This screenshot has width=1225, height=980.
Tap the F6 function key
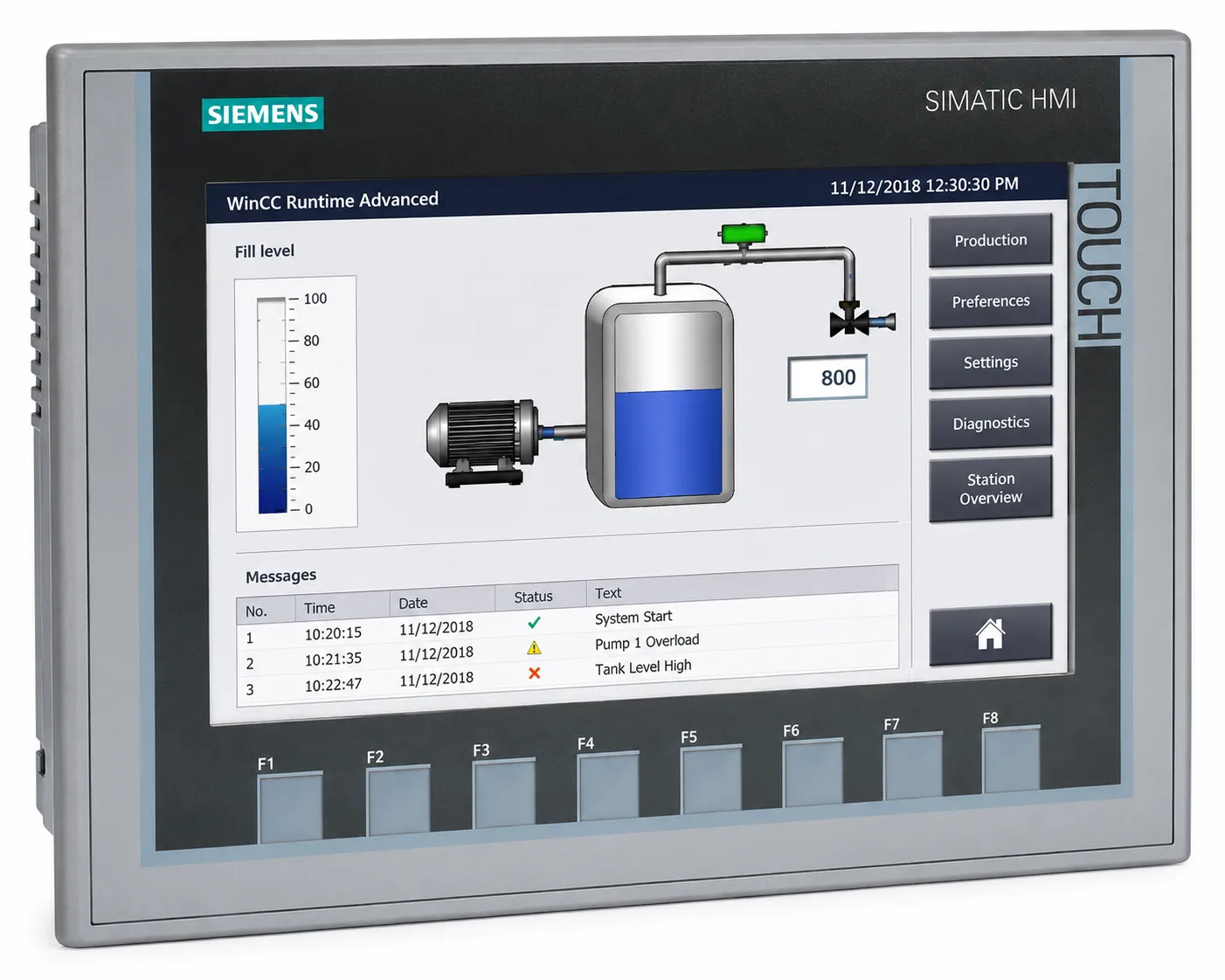[813, 772]
